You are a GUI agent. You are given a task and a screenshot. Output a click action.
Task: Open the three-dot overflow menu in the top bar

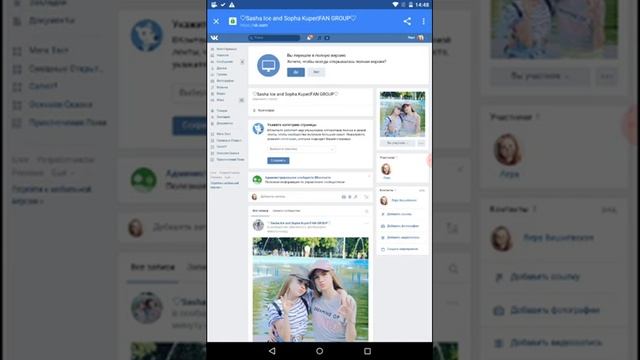pyautogui.click(x=423, y=21)
